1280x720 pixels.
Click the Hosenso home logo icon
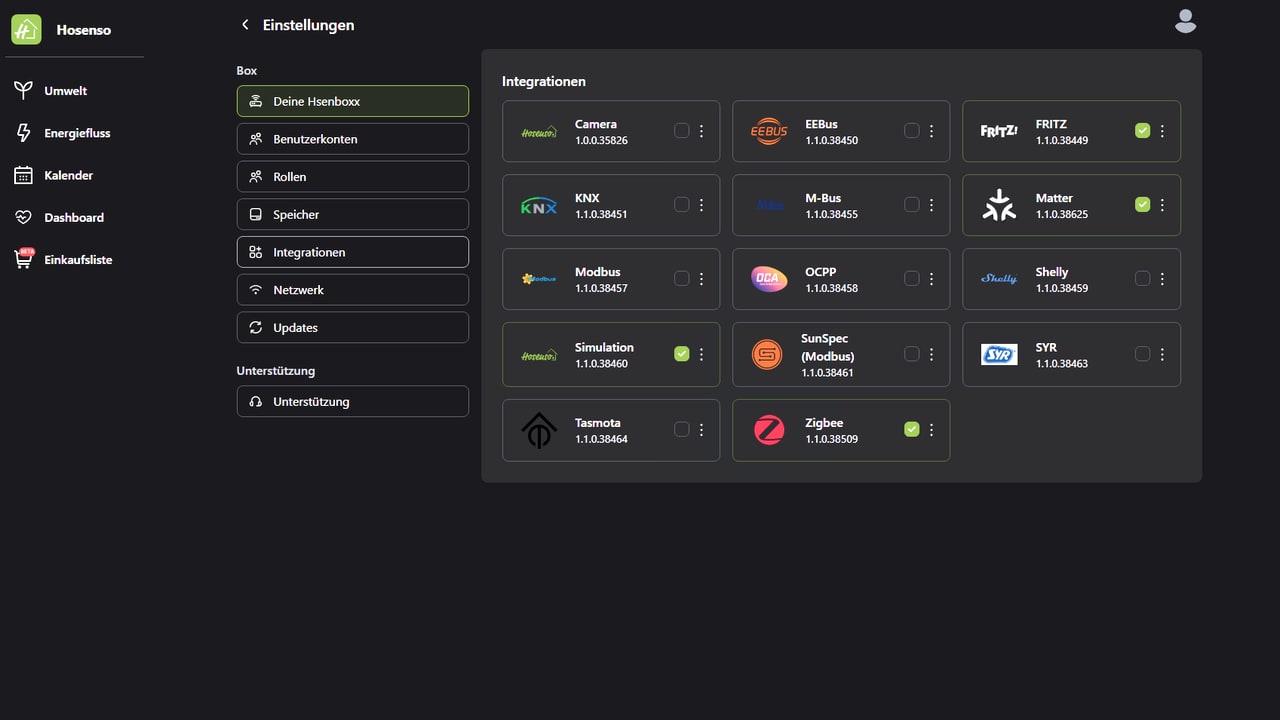click(x=26, y=30)
